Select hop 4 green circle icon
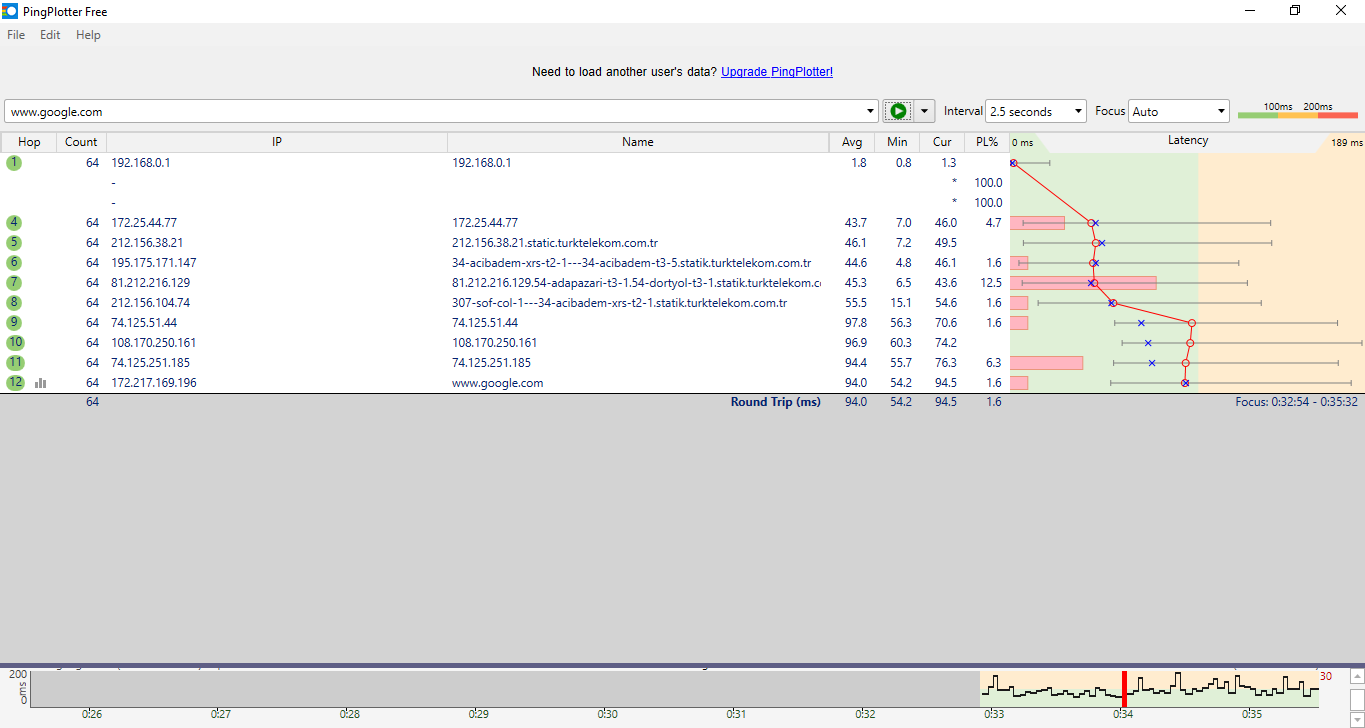The height and width of the screenshot is (728, 1365). pyautogui.click(x=14, y=222)
